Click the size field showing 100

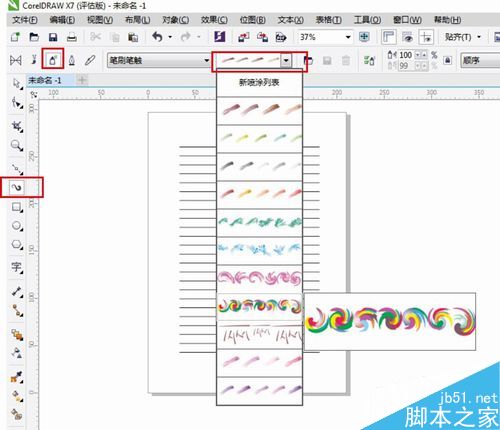406,55
